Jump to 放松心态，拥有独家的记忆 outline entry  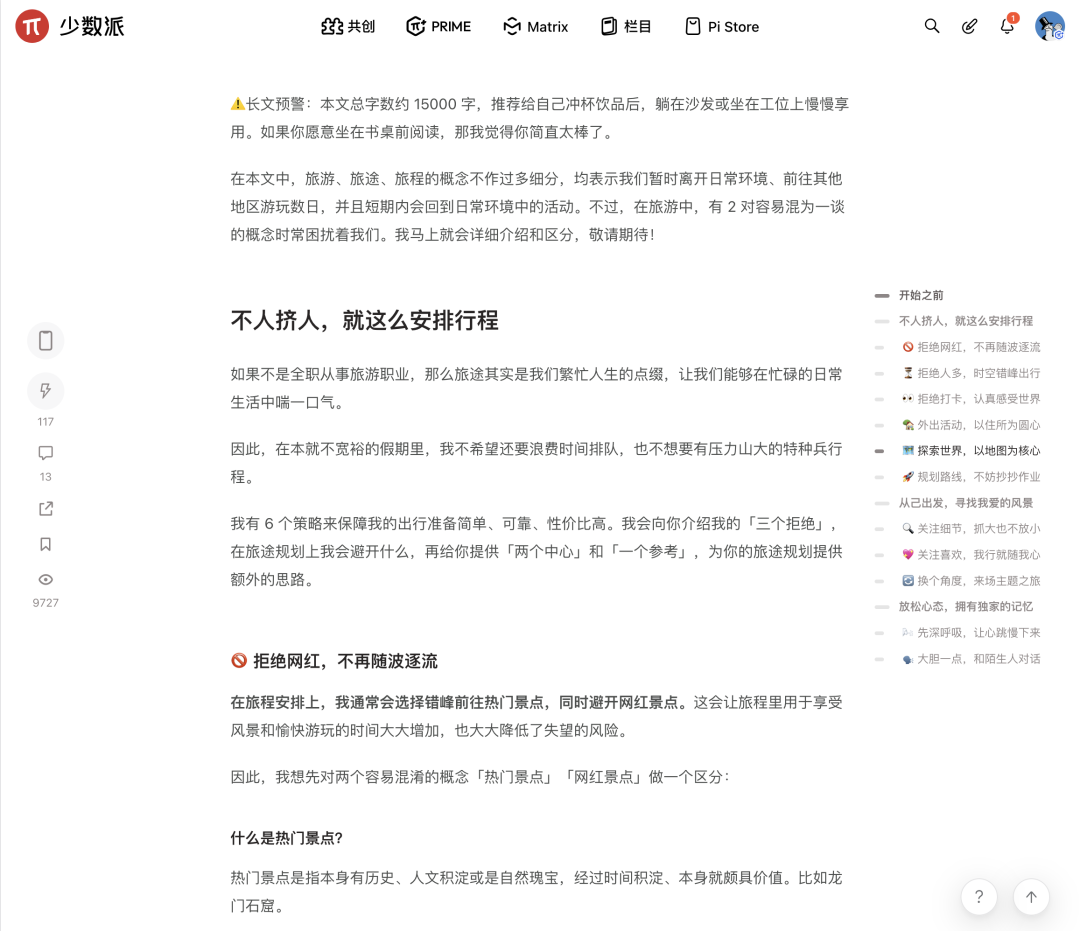(966, 607)
